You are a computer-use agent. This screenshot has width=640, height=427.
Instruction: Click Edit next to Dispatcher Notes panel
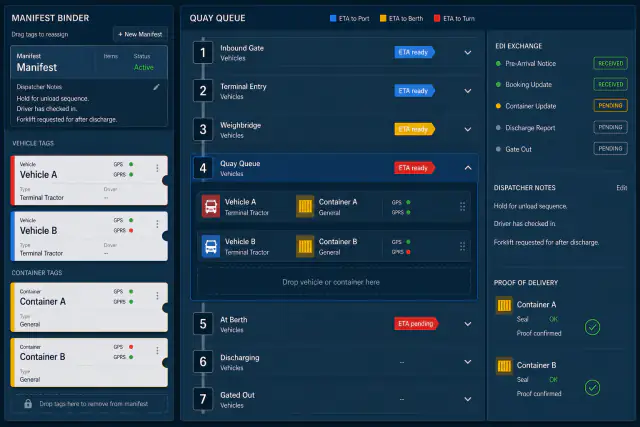click(x=622, y=188)
